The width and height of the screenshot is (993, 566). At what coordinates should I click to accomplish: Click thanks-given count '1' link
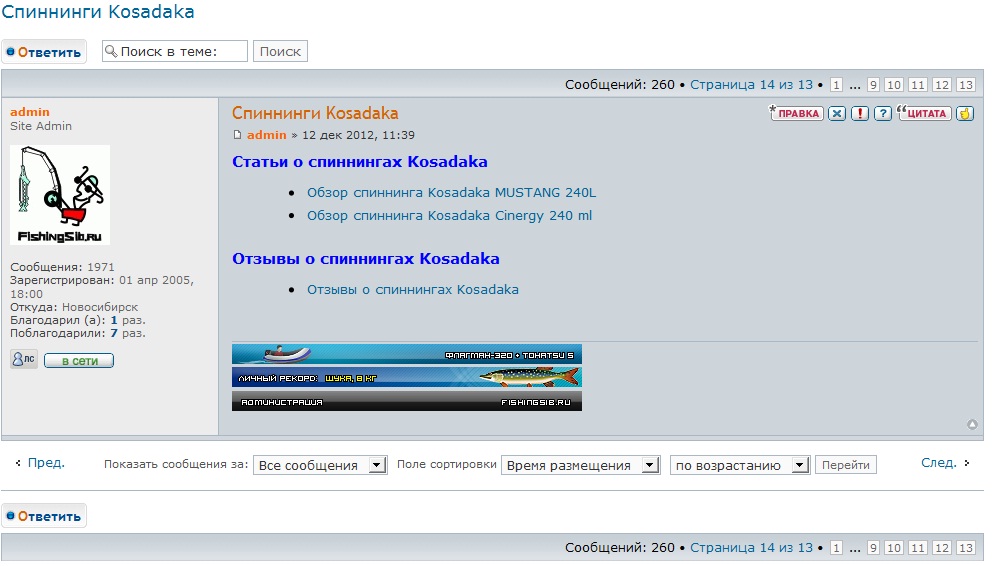(x=114, y=320)
